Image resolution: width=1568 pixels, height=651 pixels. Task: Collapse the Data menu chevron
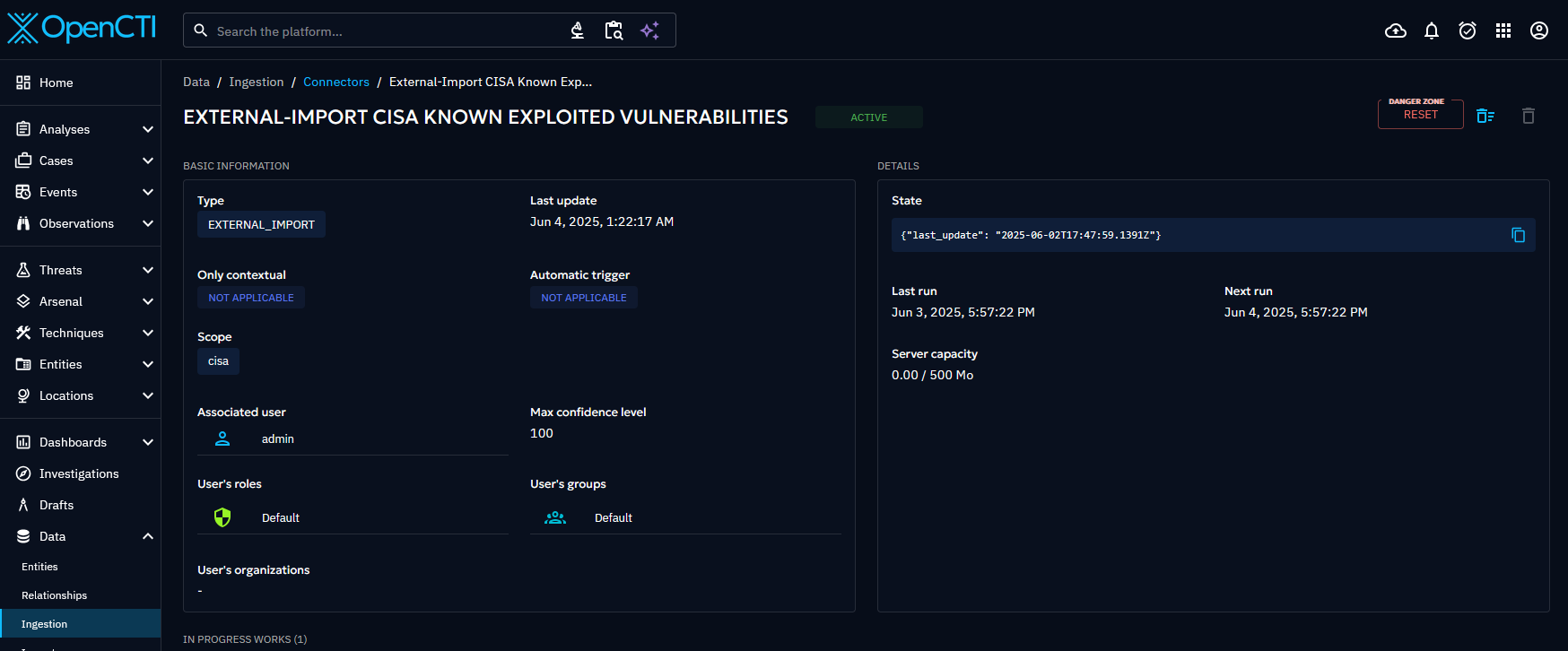[x=148, y=536]
